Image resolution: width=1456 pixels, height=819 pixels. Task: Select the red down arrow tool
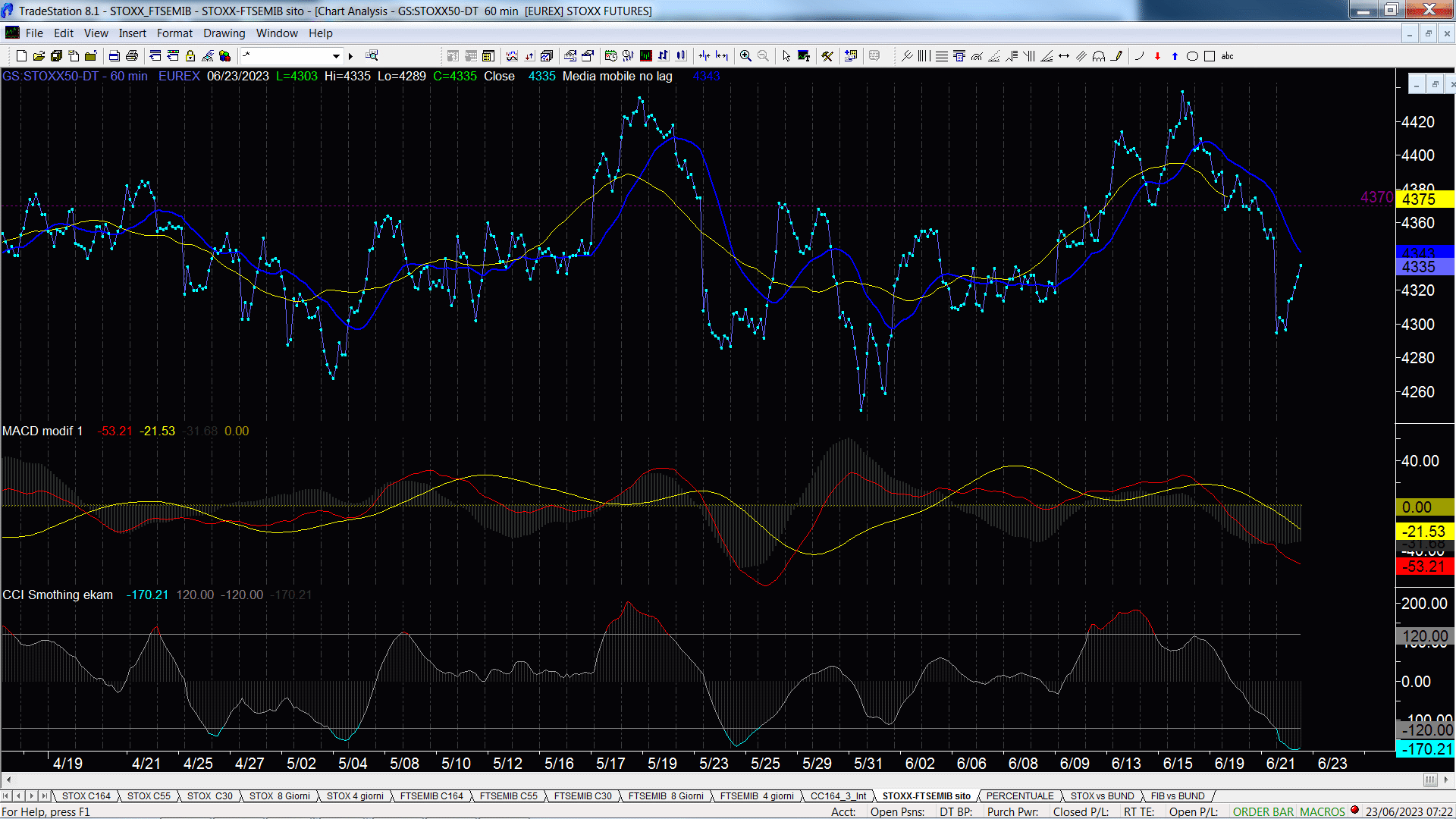click(x=1157, y=56)
